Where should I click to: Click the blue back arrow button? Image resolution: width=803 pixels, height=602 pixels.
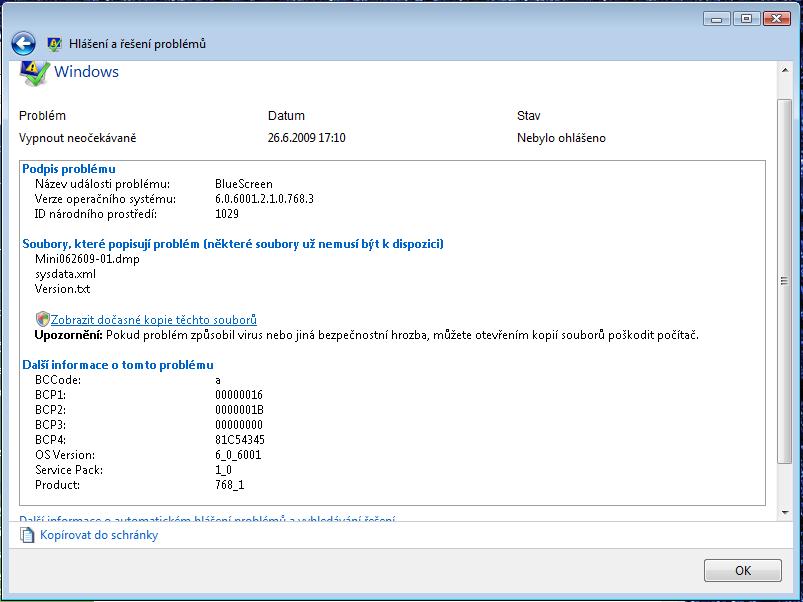(23, 43)
